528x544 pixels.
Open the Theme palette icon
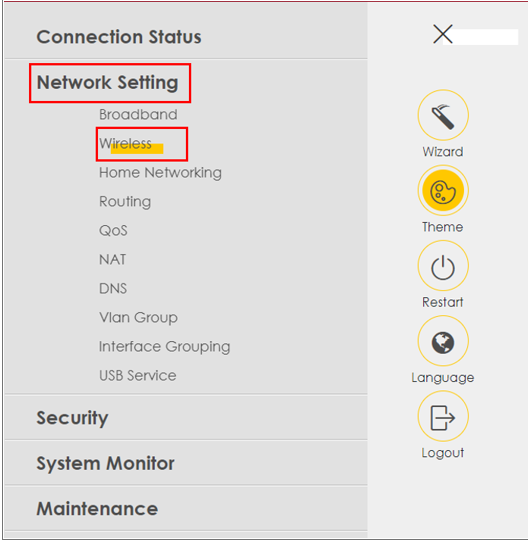point(443,190)
